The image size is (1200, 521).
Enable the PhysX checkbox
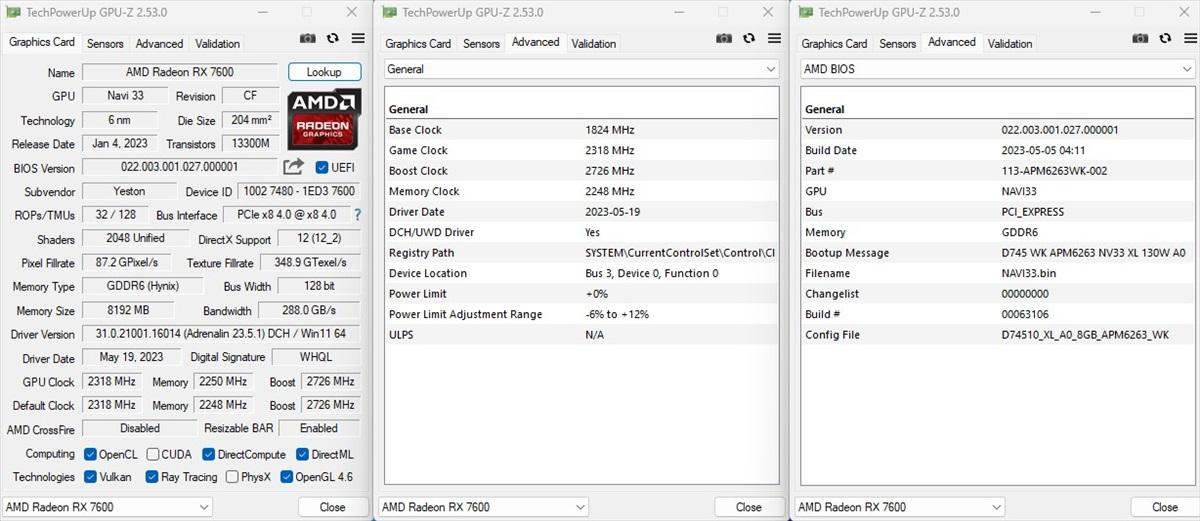[232, 477]
